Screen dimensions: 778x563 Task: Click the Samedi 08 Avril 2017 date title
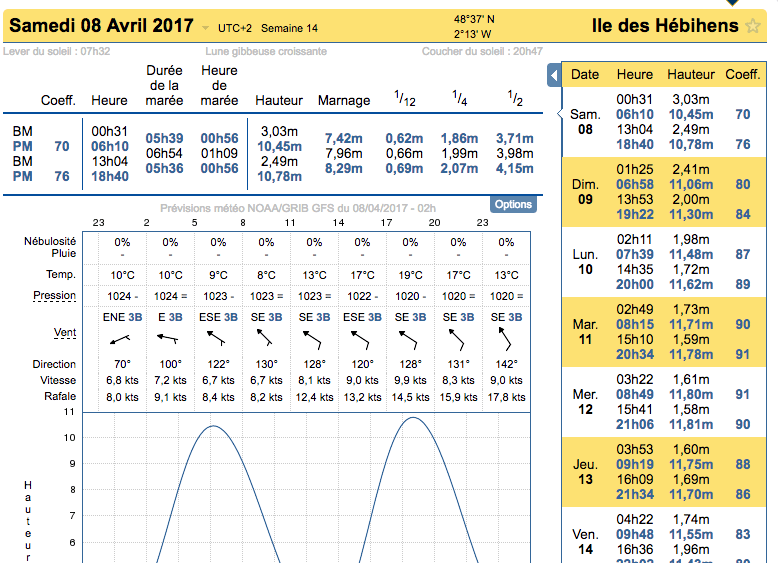point(101,26)
